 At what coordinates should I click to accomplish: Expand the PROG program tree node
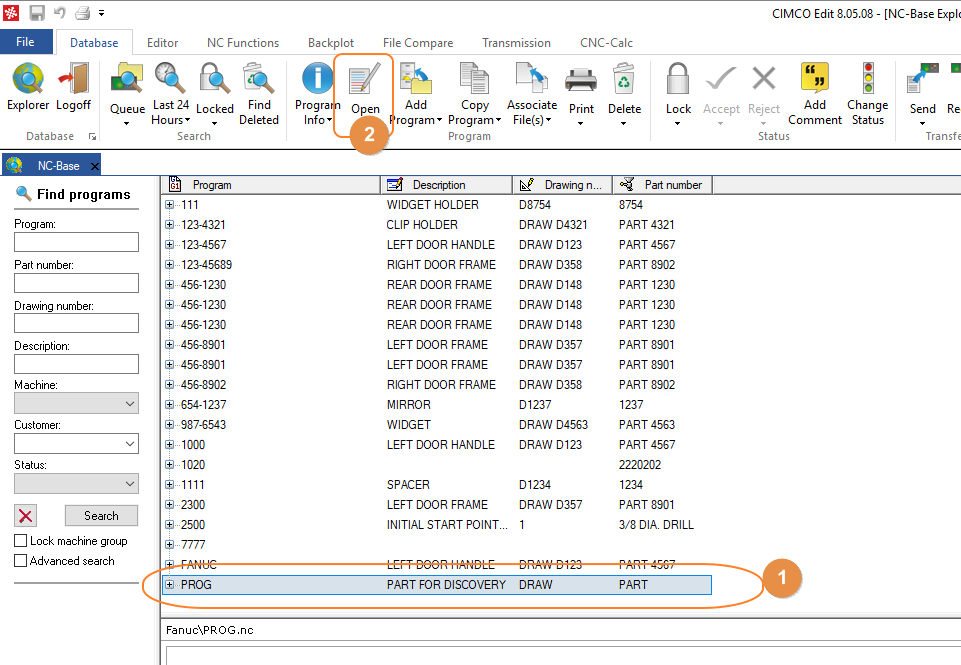point(169,585)
